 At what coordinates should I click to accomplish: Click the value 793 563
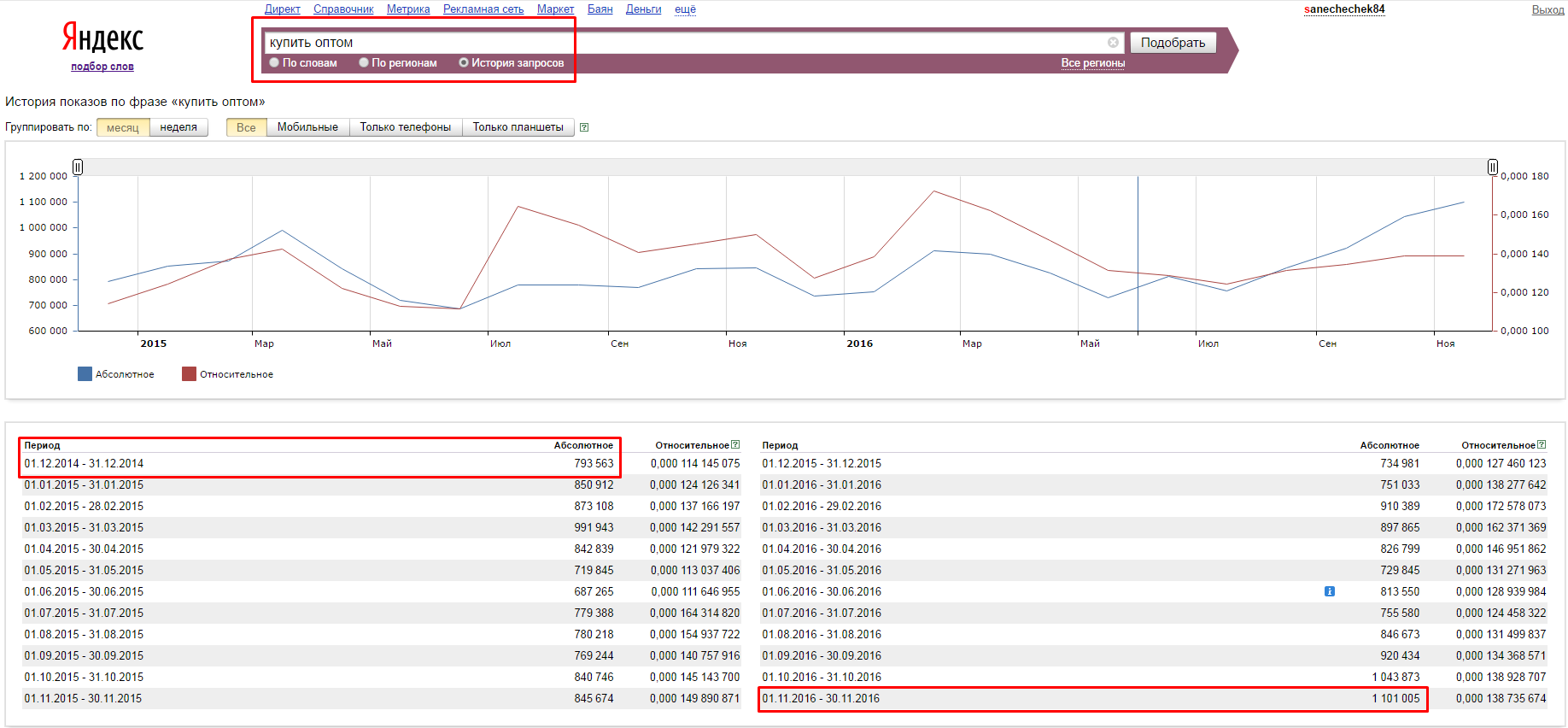tap(594, 463)
